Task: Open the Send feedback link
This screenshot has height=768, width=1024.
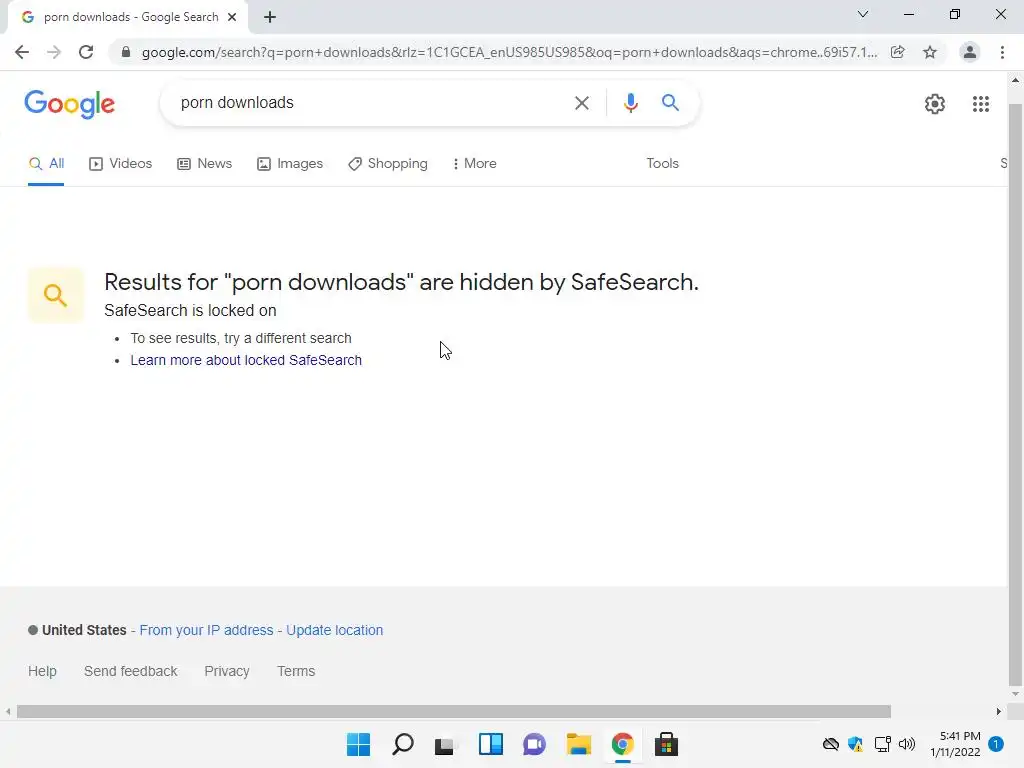Action: [x=131, y=671]
